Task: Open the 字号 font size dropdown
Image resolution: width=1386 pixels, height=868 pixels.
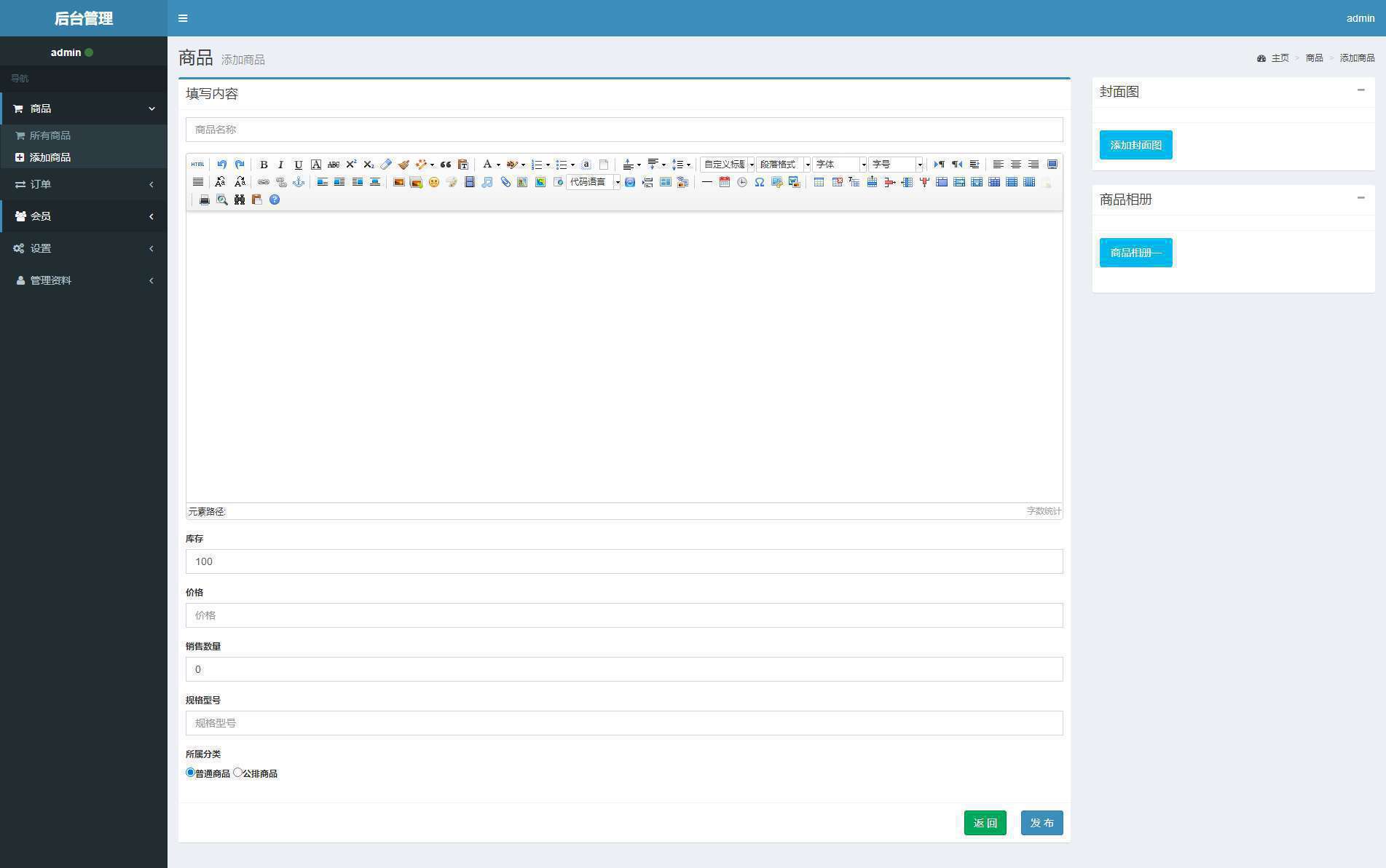Action: click(x=896, y=165)
